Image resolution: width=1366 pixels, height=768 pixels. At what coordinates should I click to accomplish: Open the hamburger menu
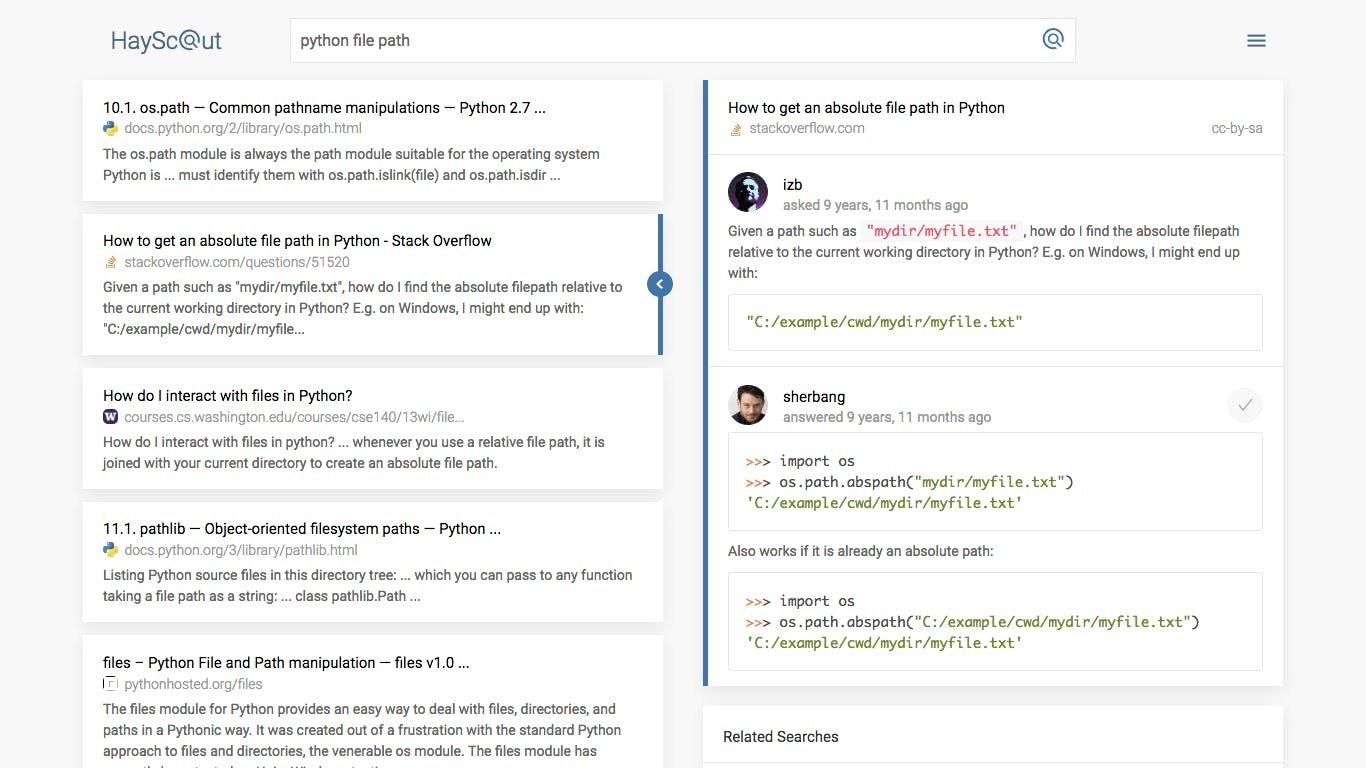(1256, 41)
